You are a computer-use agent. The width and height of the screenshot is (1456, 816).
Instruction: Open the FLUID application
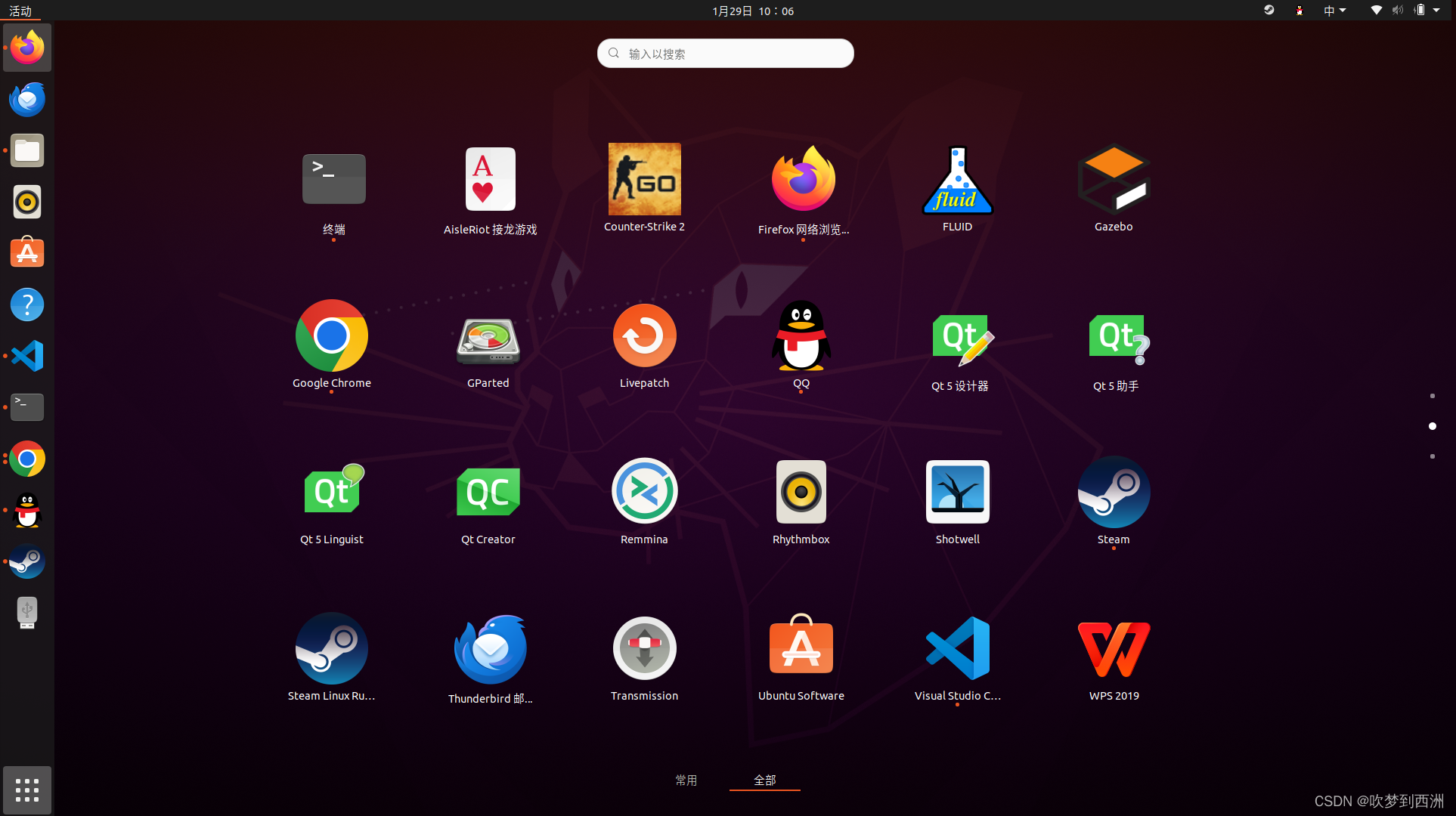957,180
